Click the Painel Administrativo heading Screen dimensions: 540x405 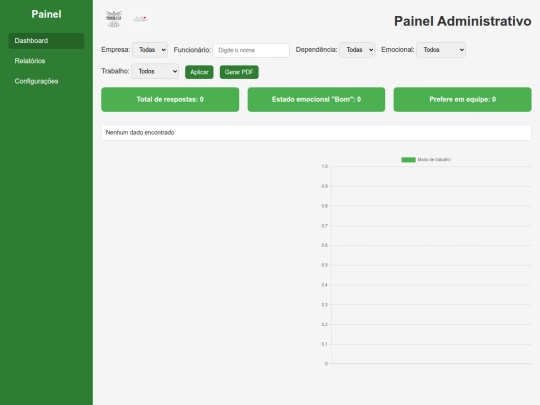tap(463, 21)
